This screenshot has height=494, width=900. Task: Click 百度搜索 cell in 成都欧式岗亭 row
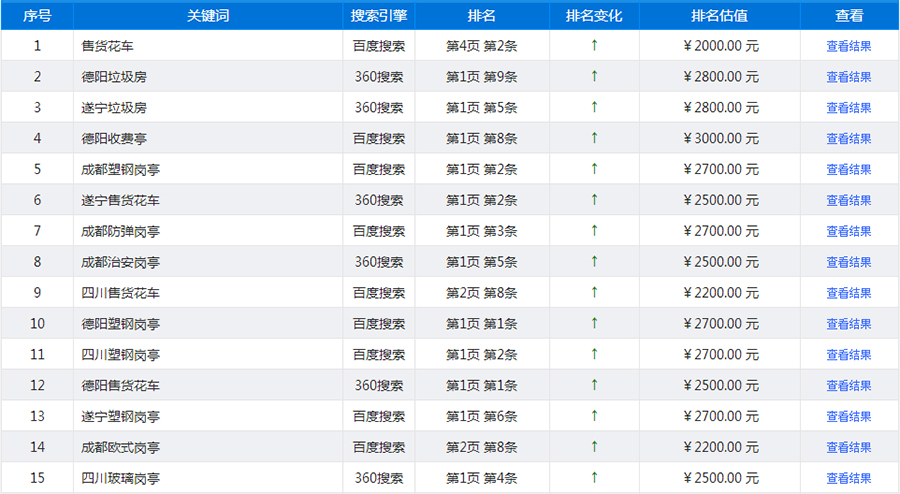[x=379, y=448]
